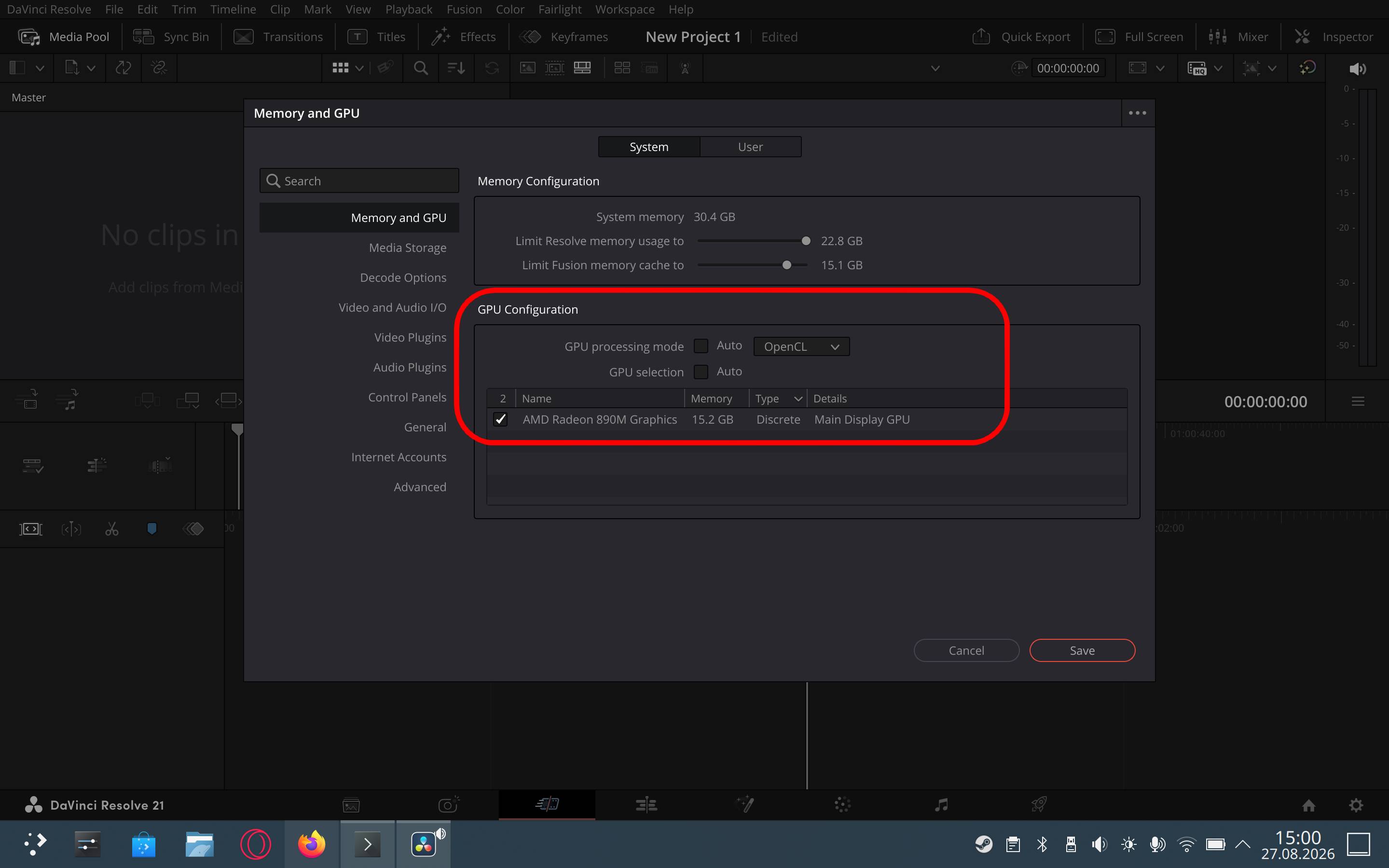Viewport: 1389px width, 868px height.
Task: Select the scissors split clip icon
Action: pos(112,529)
